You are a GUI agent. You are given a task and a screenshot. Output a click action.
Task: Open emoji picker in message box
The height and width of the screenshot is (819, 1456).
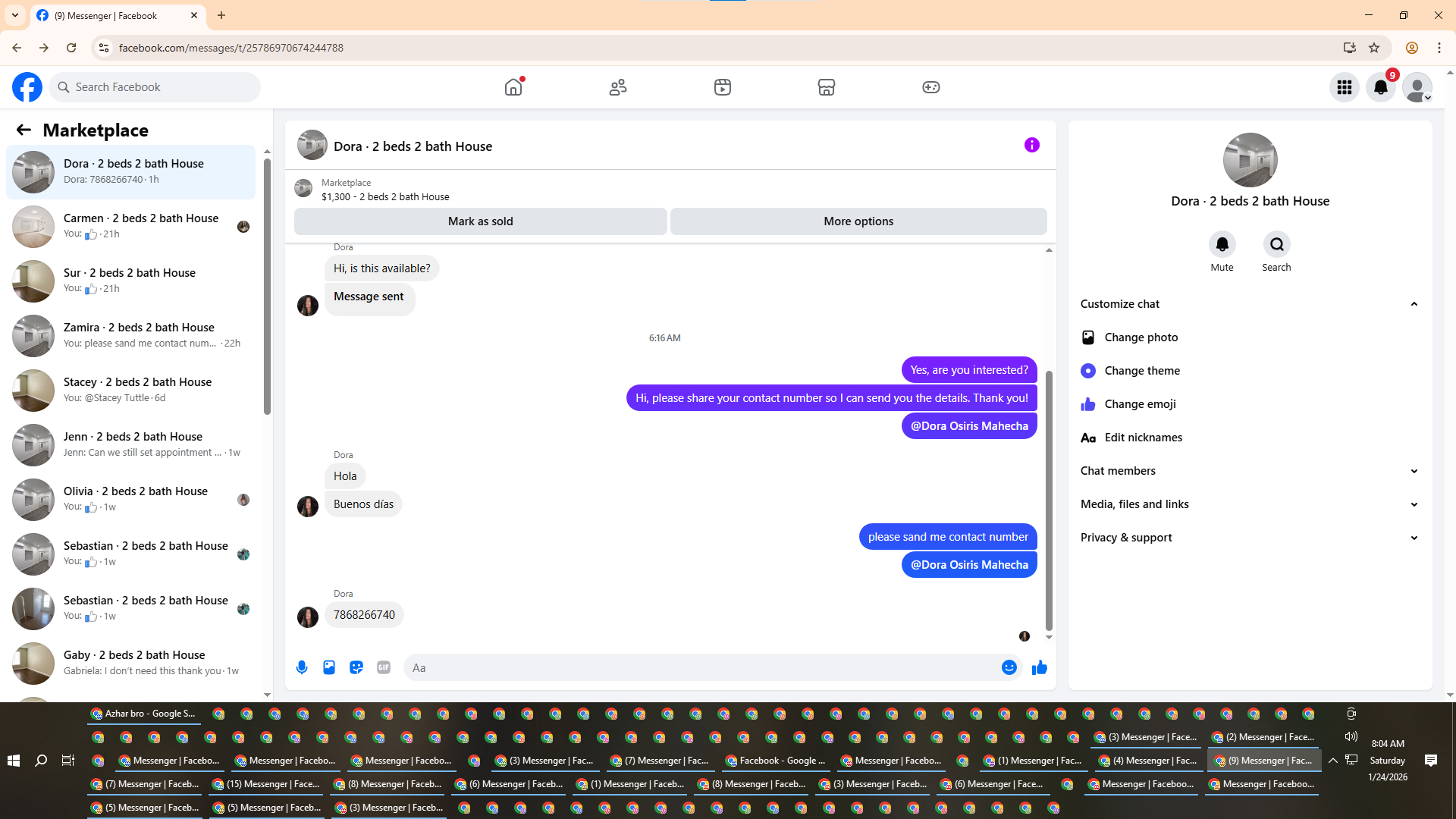point(1009,667)
